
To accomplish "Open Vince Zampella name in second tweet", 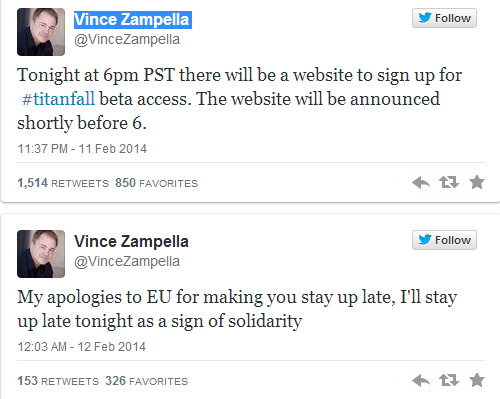I will (131, 241).
